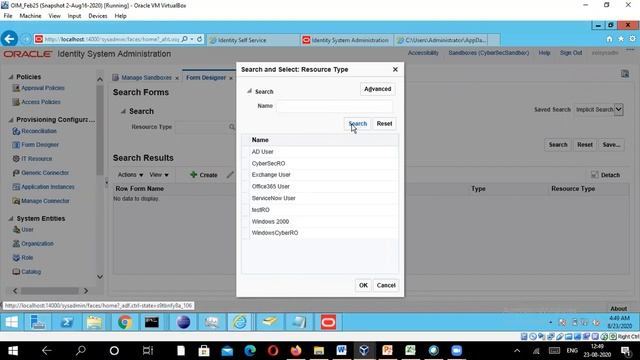Click the Search button in Resource Type dialog
This screenshot has width=640, height=360.
[358, 124]
